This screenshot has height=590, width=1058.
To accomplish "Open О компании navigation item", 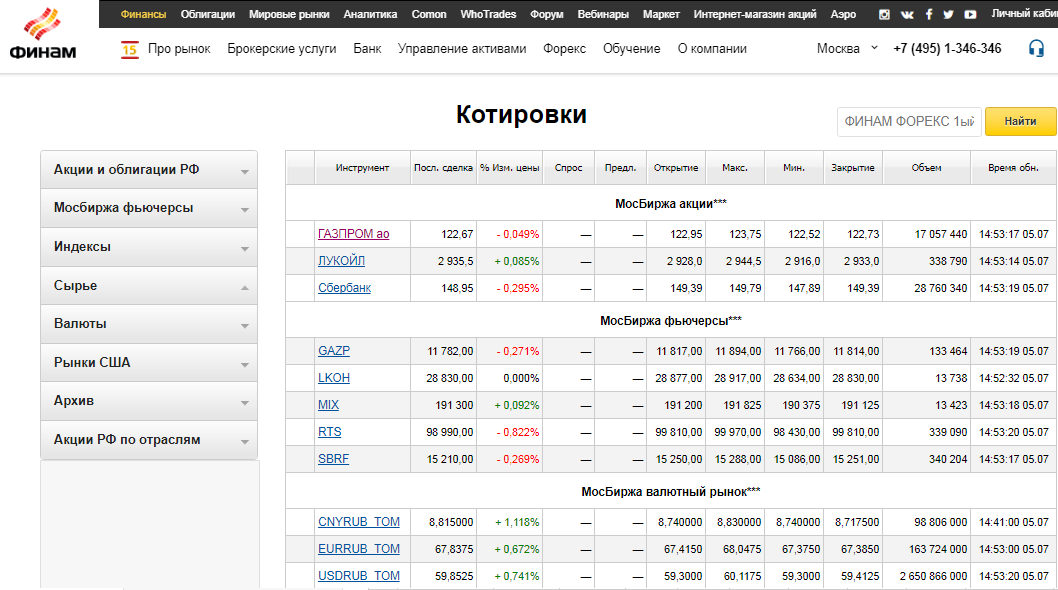I will [x=713, y=49].
